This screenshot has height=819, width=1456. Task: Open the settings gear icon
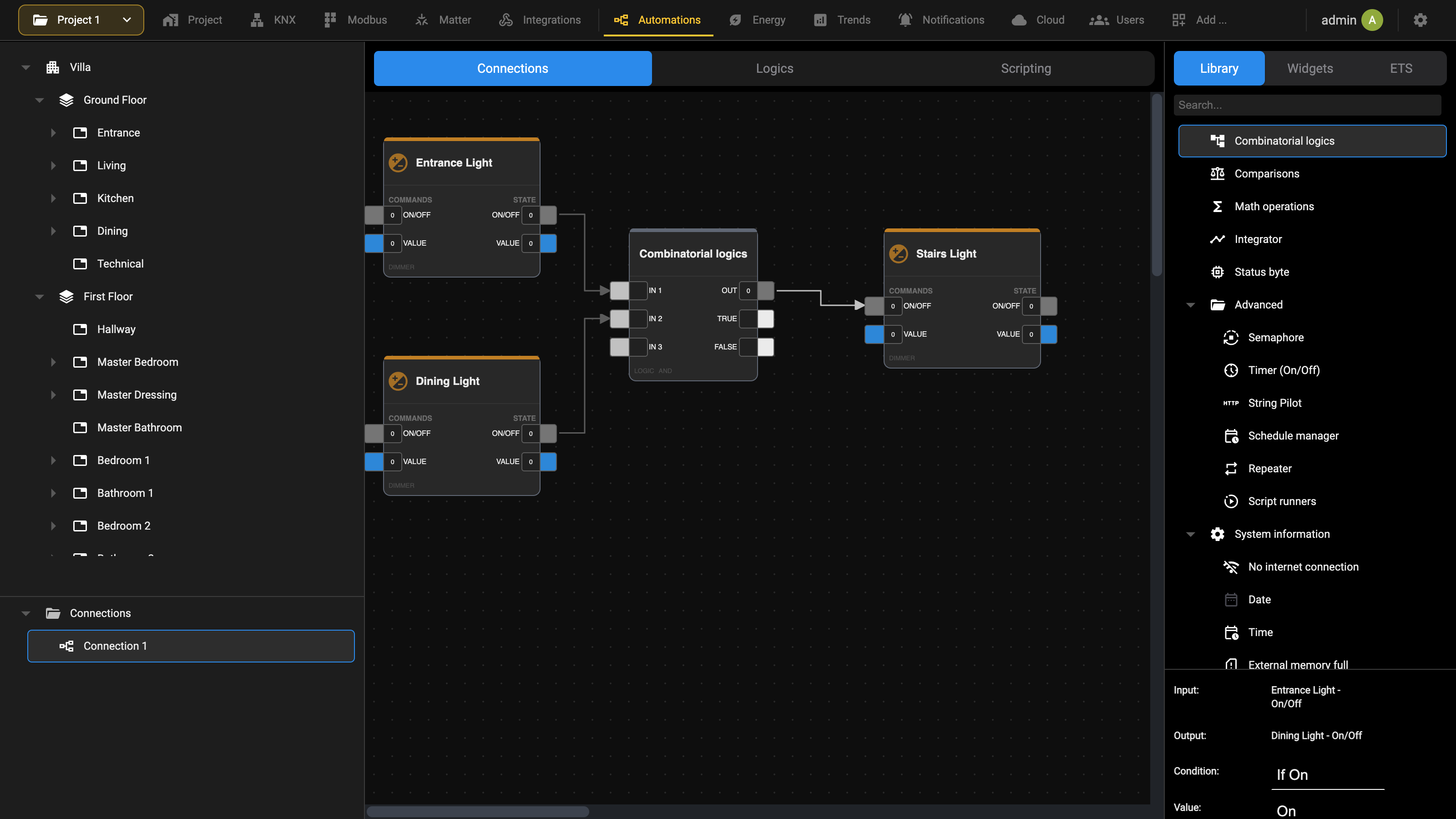pos(1420,20)
